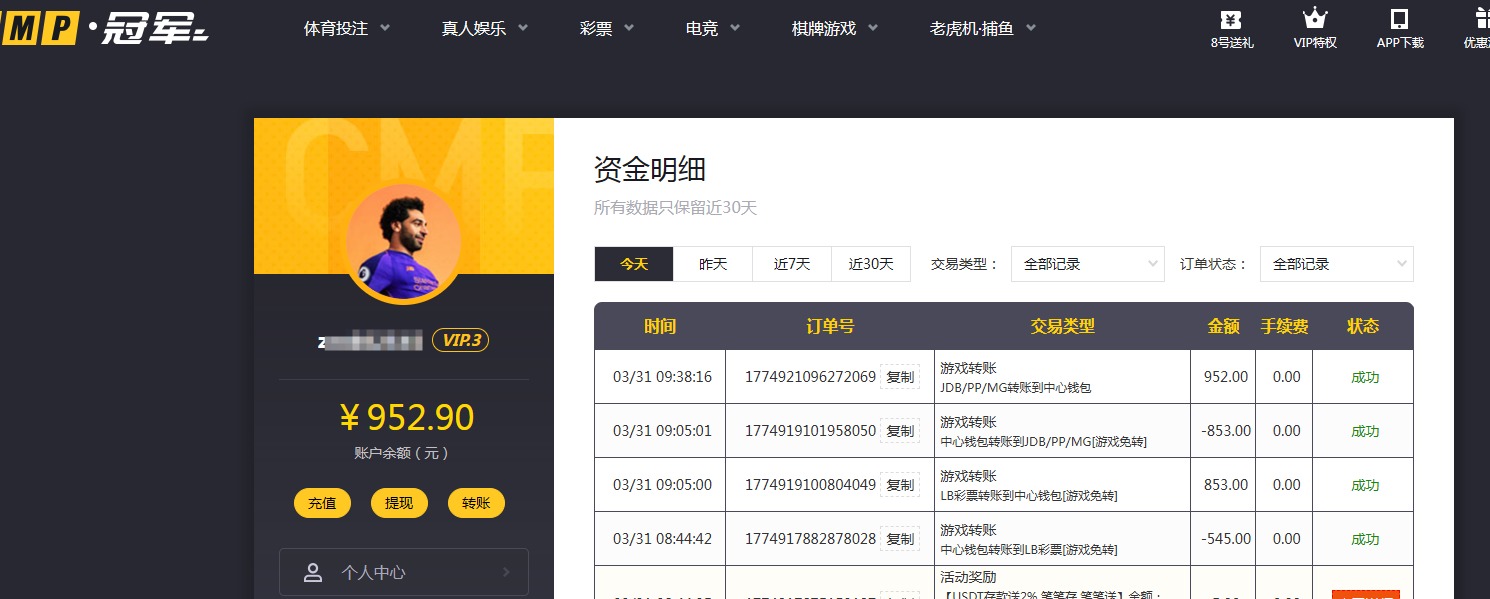This screenshot has width=1490, height=599.
Task: Switch to the 昨天 tab
Action: pyautogui.click(x=712, y=263)
